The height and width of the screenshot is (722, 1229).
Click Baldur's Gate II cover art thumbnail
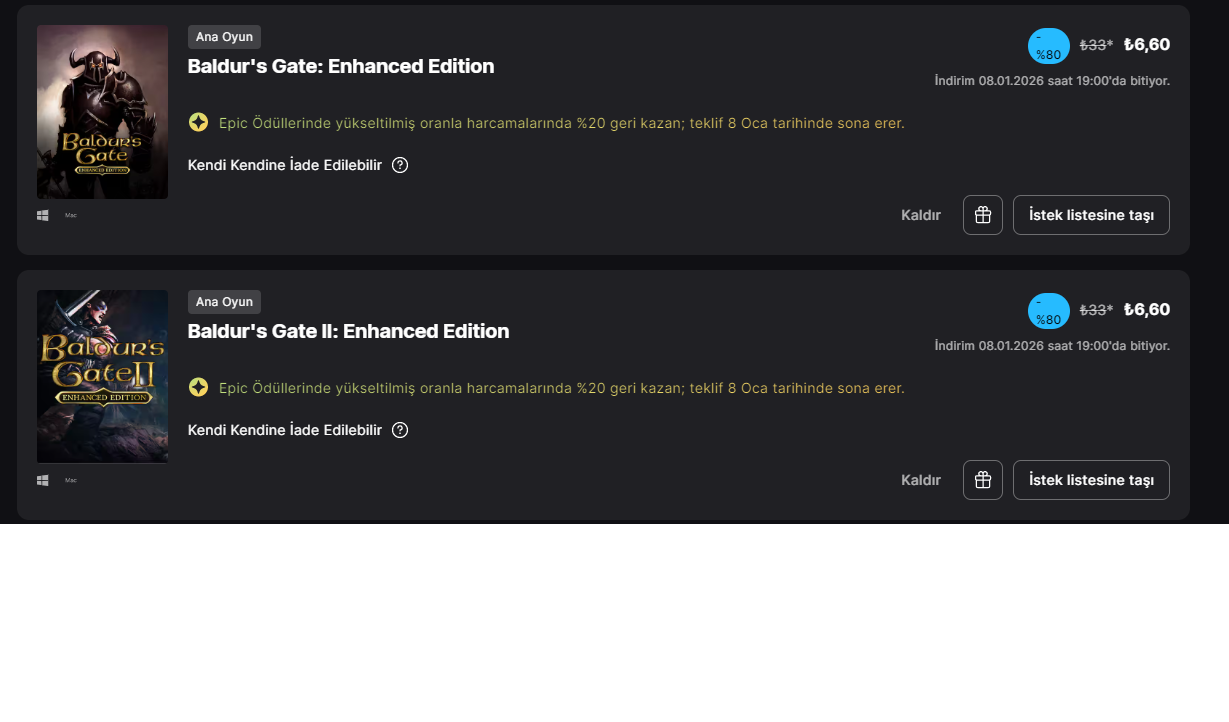point(102,377)
